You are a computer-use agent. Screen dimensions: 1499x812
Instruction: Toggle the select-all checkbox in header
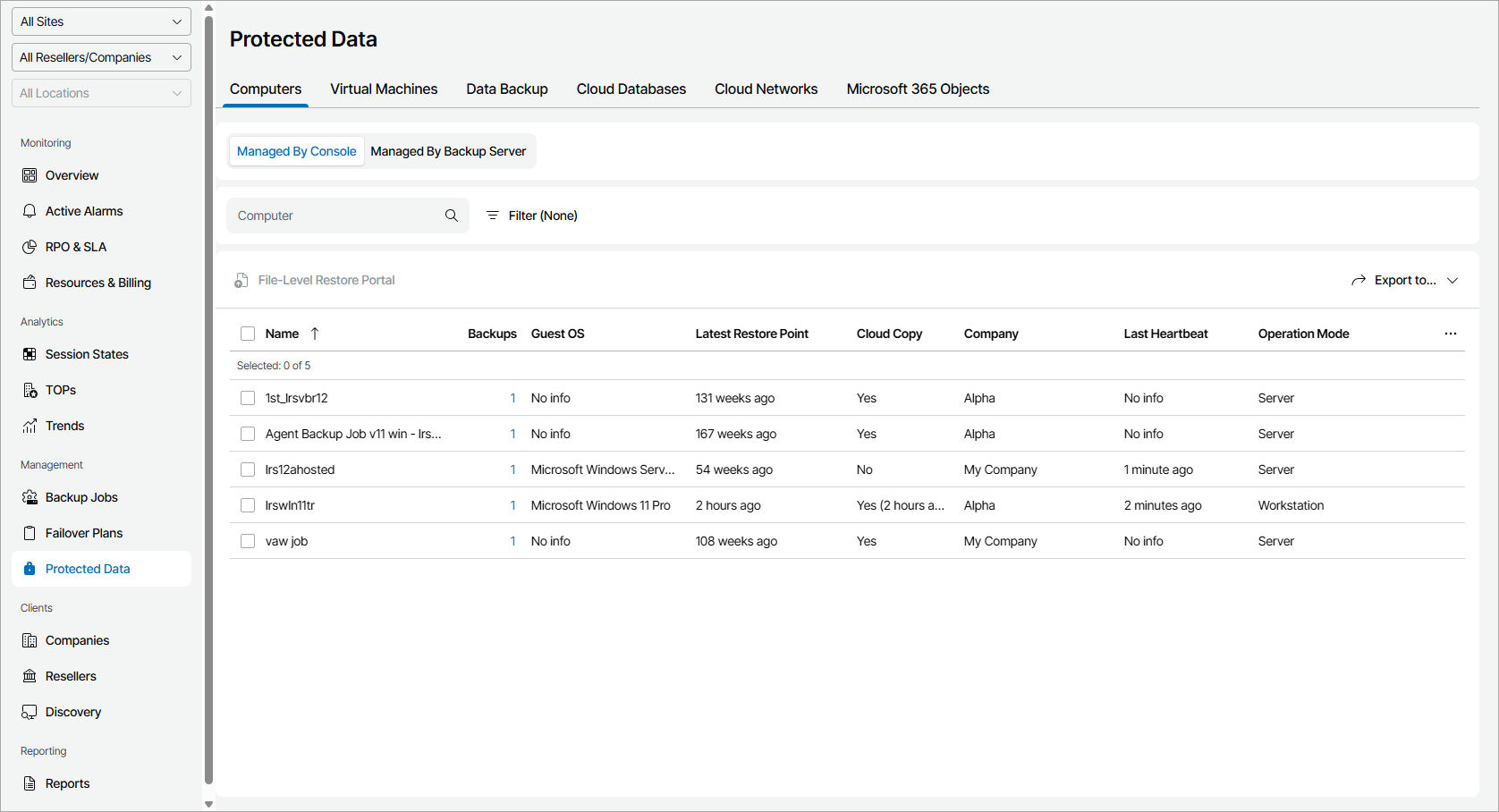coord(248,334)
